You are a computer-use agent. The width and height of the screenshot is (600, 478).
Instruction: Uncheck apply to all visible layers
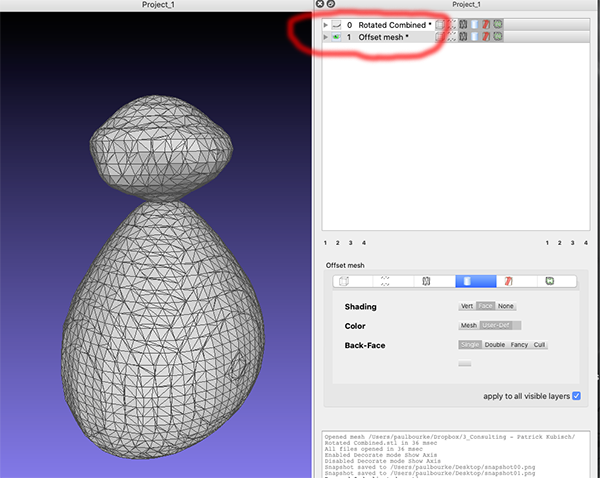576,396
